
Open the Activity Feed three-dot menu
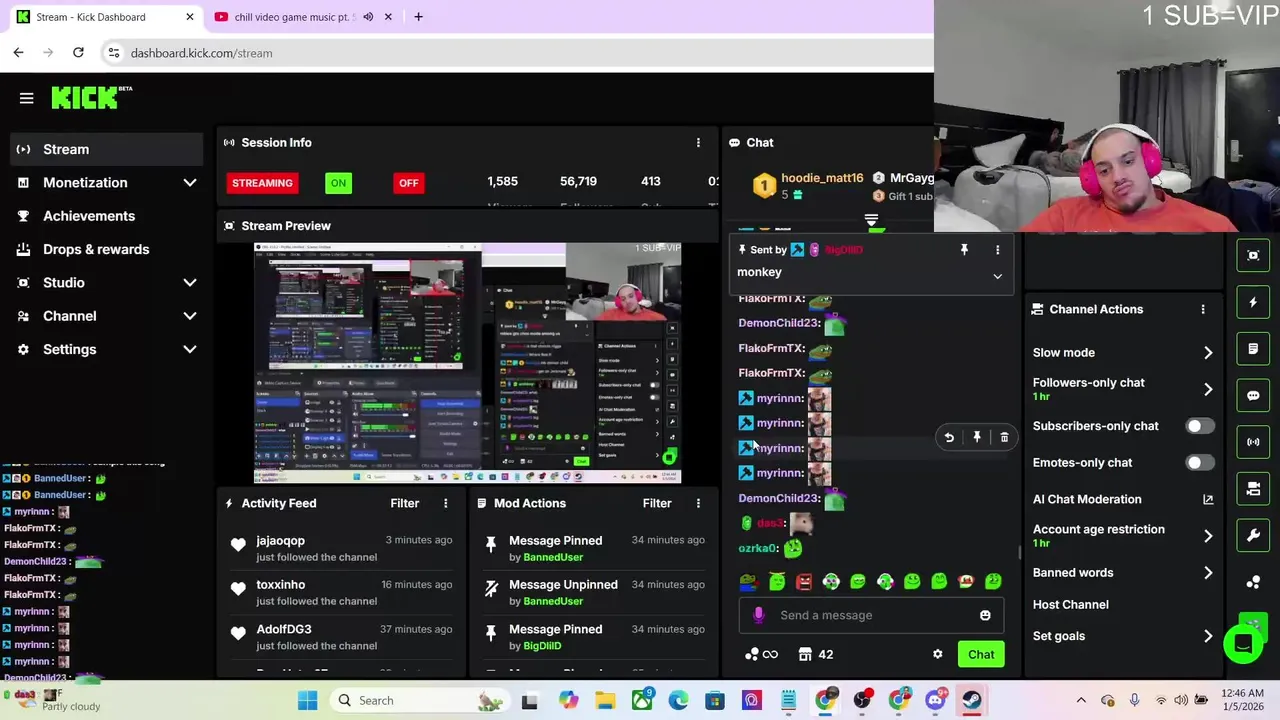pos(446,503)
